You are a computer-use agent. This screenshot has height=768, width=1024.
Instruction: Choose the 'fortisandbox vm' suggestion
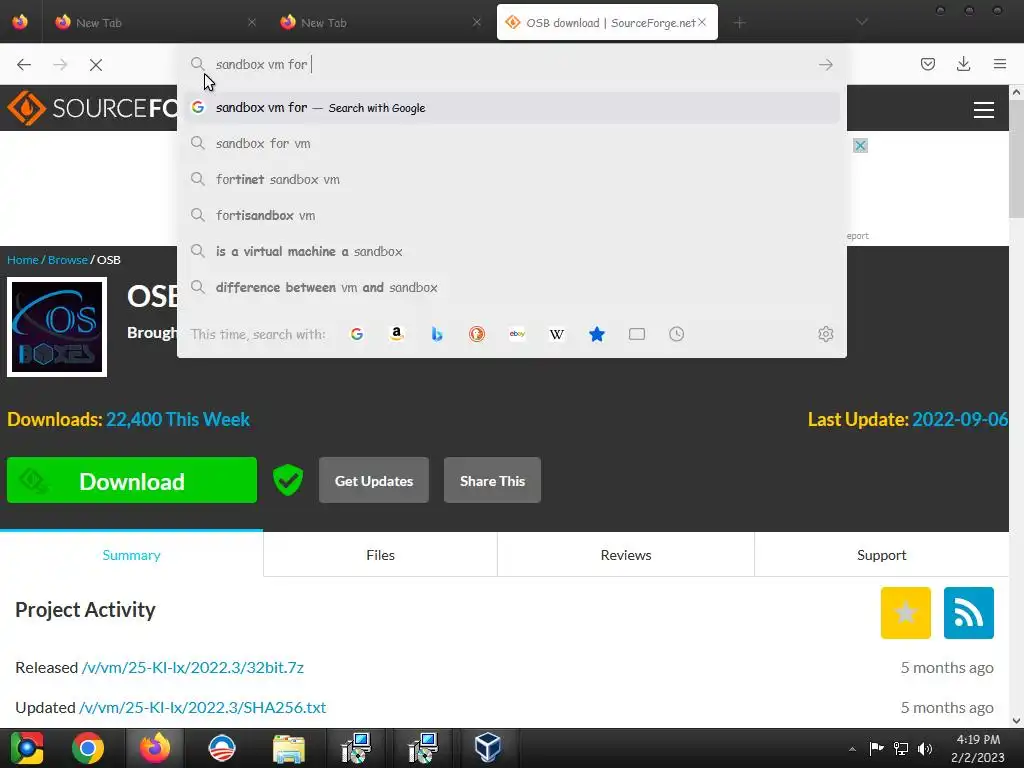pos(512,216)
